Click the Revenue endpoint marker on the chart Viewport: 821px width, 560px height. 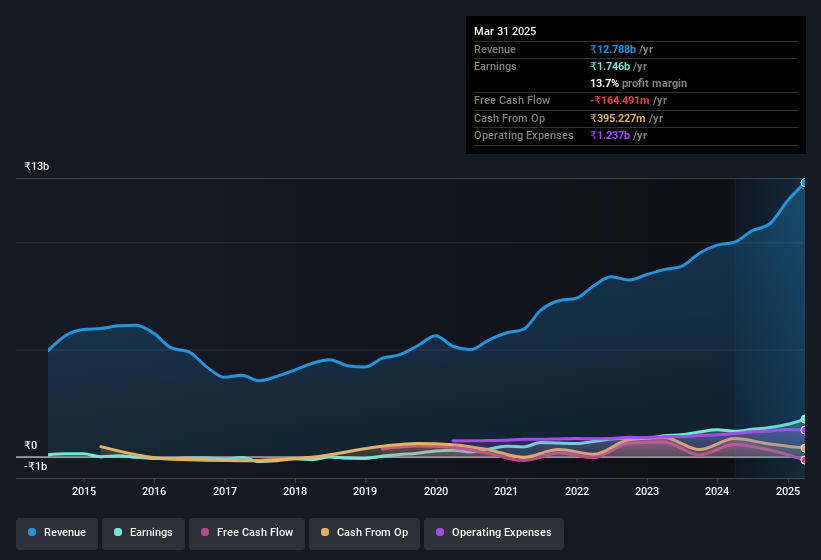click(804, 183)
